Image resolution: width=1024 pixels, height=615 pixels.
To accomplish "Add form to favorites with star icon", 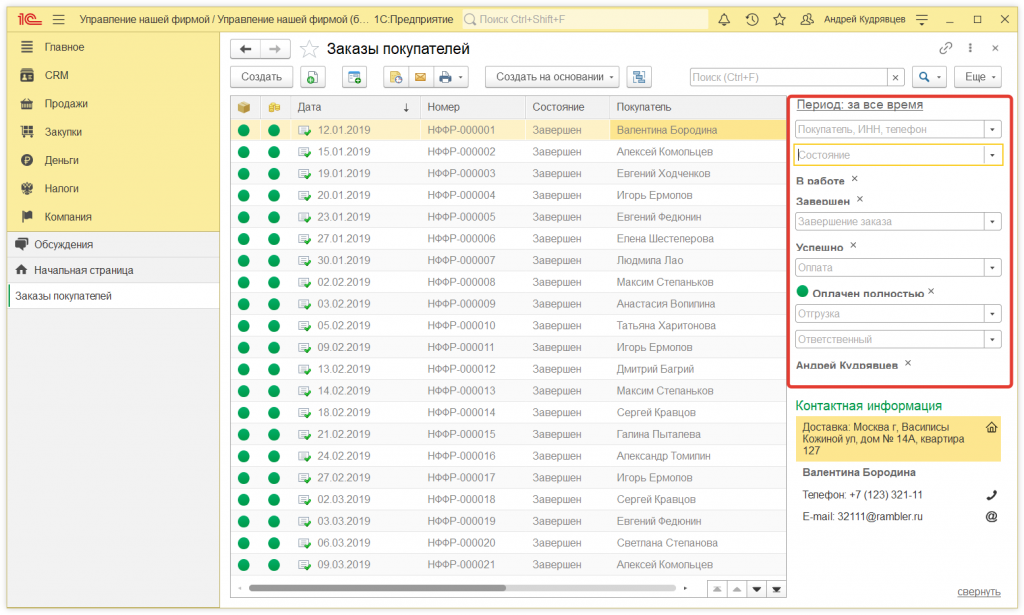I will pos(310,49).
